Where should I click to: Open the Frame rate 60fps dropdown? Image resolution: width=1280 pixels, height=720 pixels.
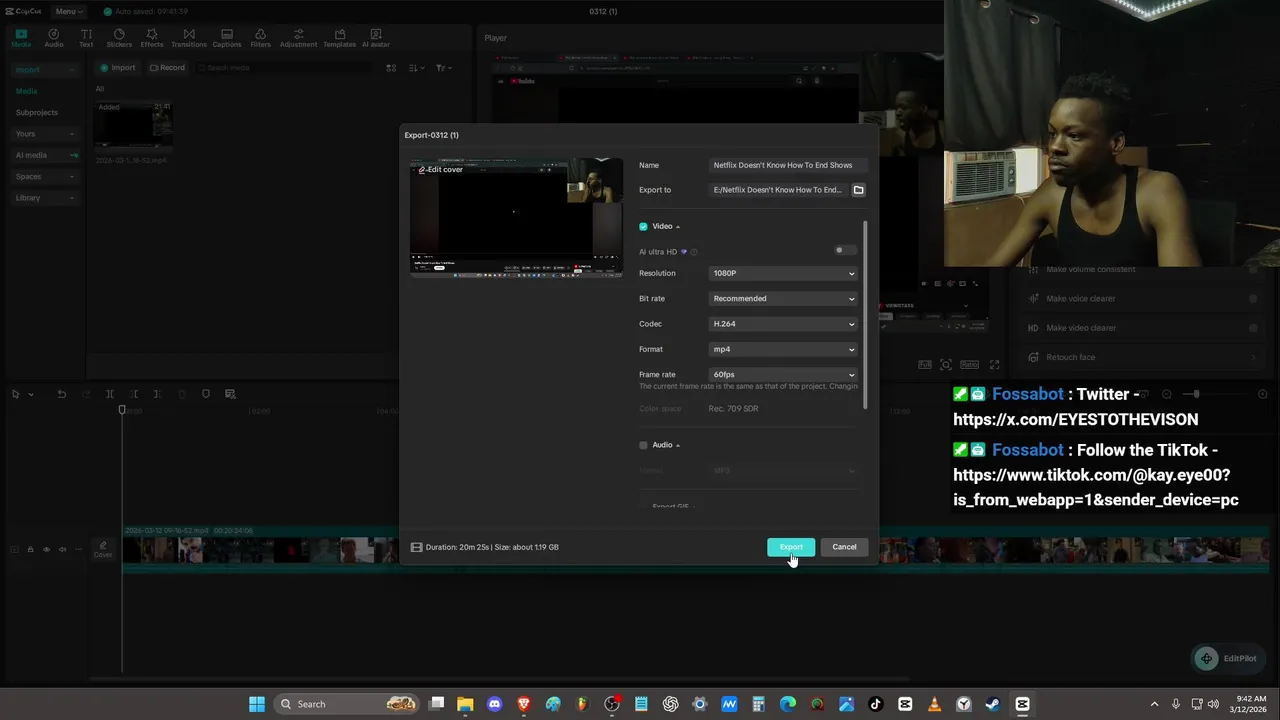point(784,375)
